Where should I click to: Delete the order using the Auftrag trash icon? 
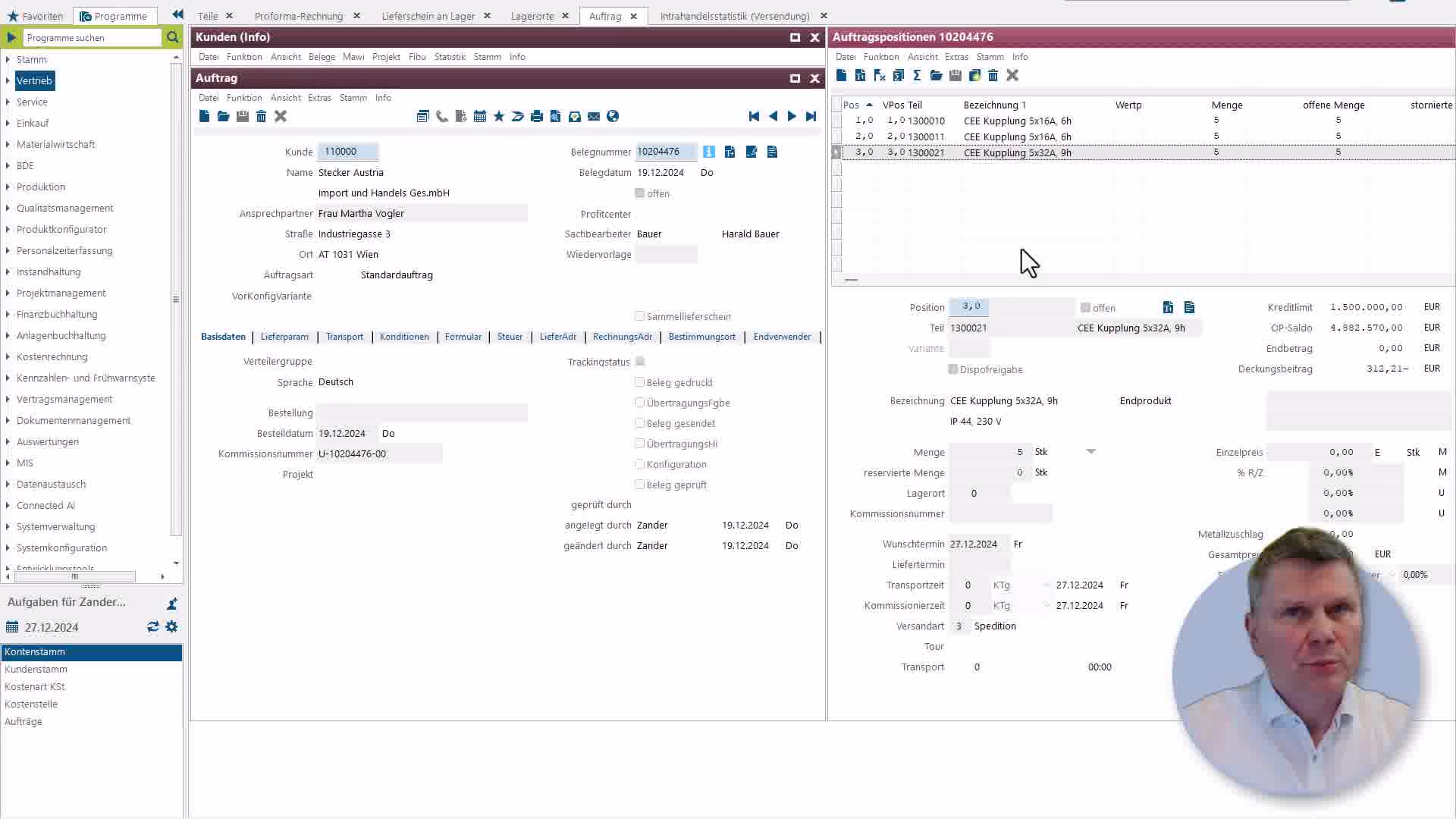(x=262, y=116)
